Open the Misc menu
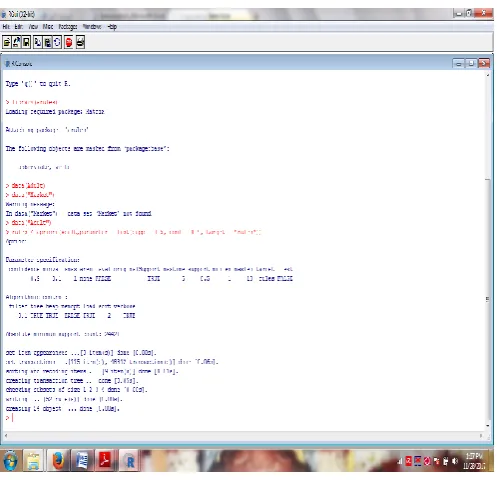Viewport: 497px width, 480px height. coord(48,27)
